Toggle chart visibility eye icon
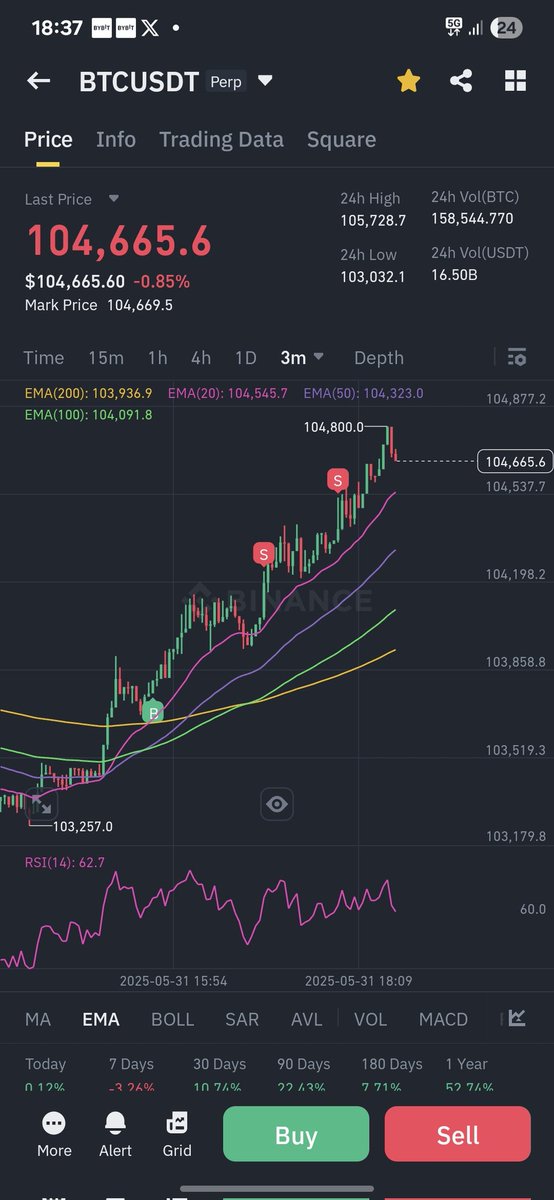The image size is (554, 1200). (277, 803)
